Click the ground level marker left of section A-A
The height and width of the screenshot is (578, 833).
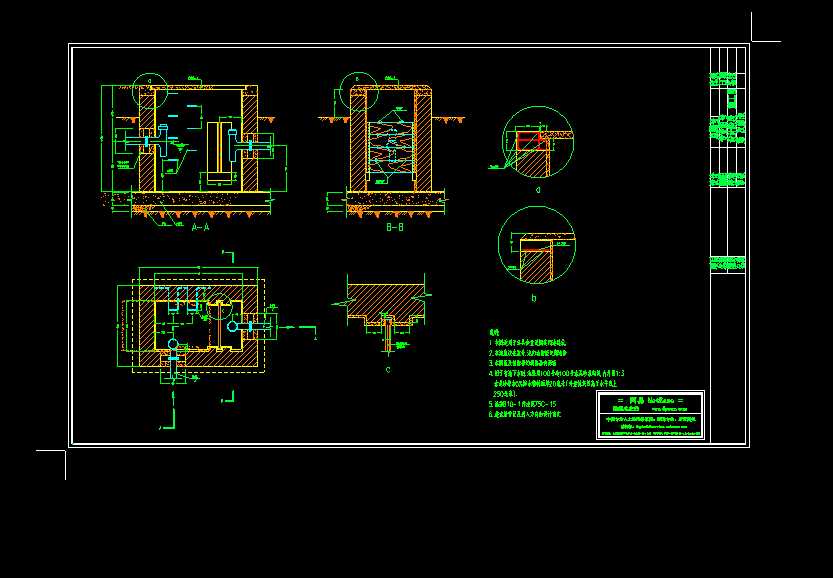point(131,118)
